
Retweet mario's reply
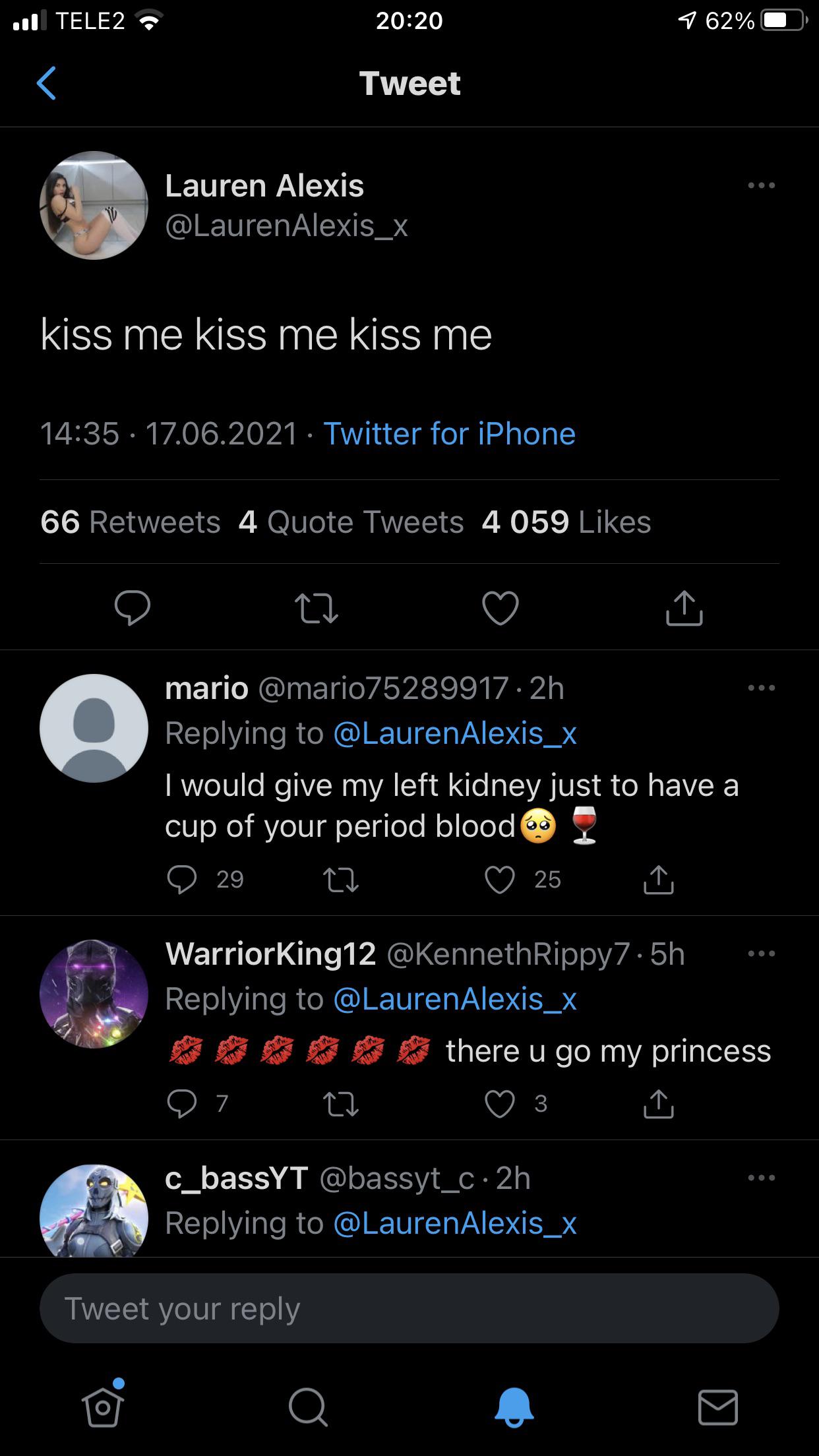[341, 880]
